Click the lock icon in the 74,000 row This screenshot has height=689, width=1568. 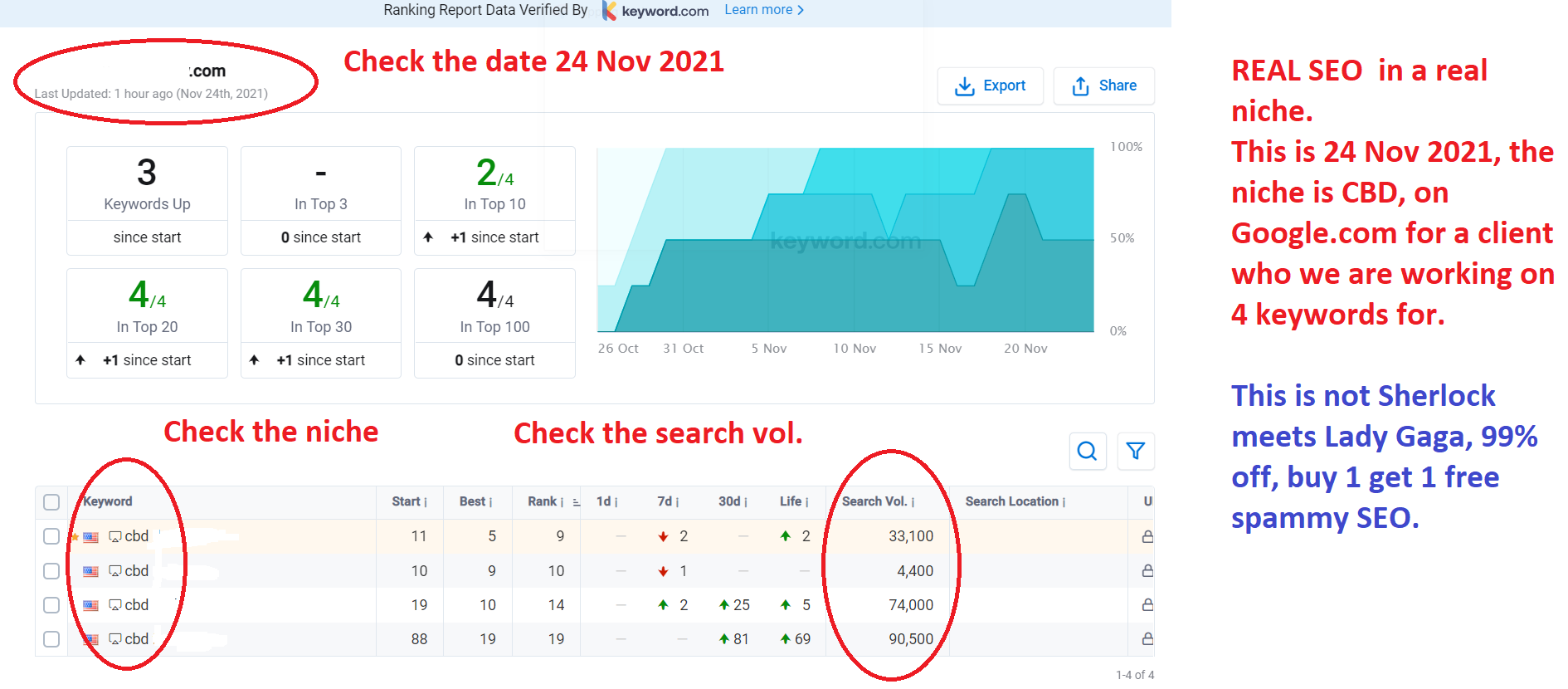(1147, 605)
